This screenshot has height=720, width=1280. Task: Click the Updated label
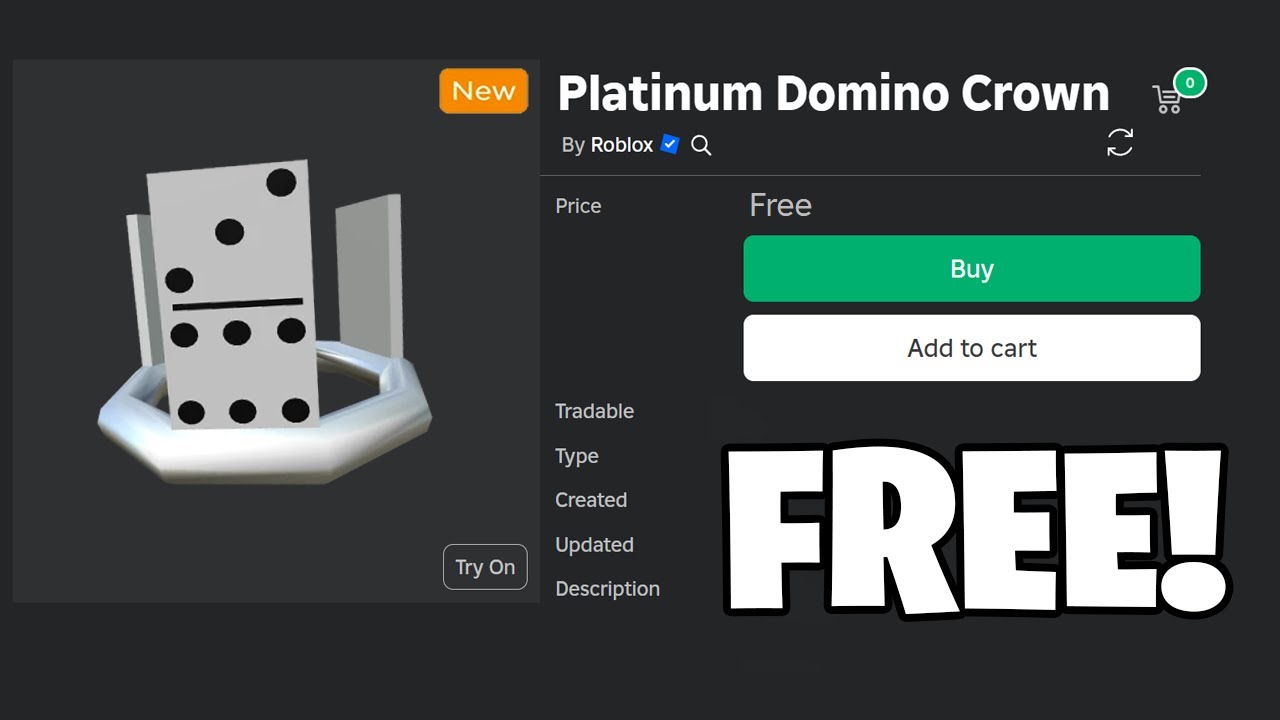click(x=594, y=545)
